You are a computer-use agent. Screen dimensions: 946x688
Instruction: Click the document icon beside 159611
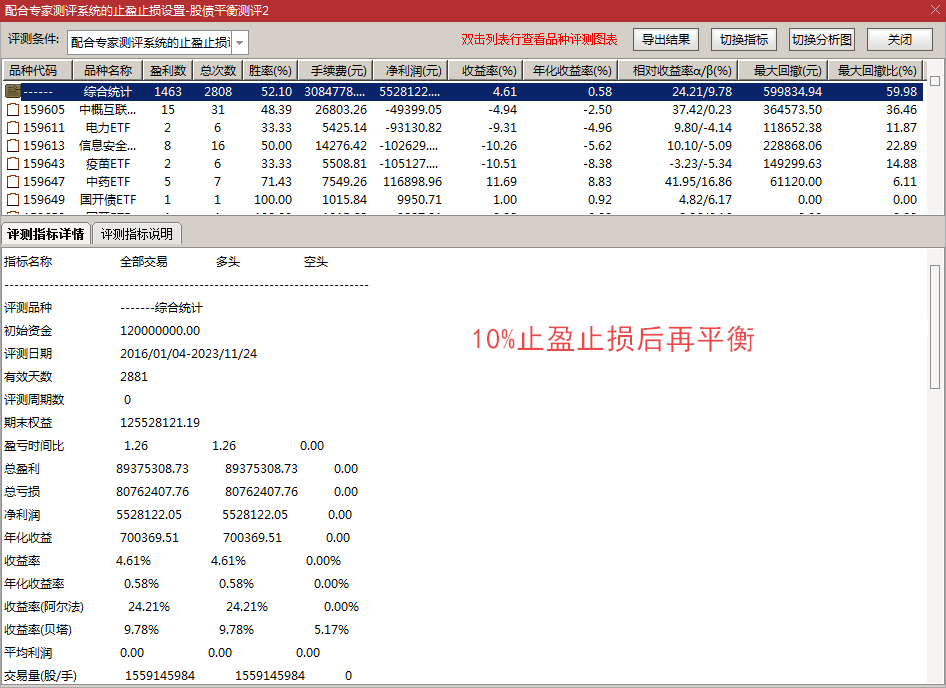(x=13, y=128)
